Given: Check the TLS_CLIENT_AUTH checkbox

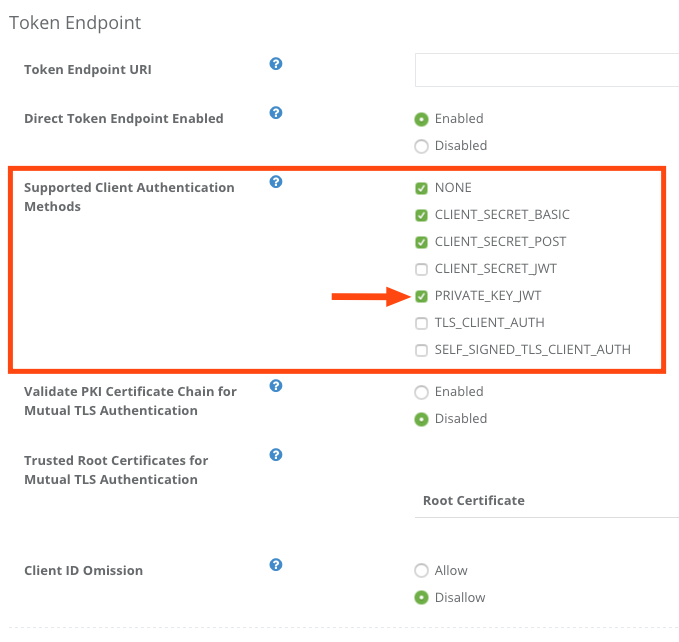Looking at the screenshot, I should [x=421, y=323].
